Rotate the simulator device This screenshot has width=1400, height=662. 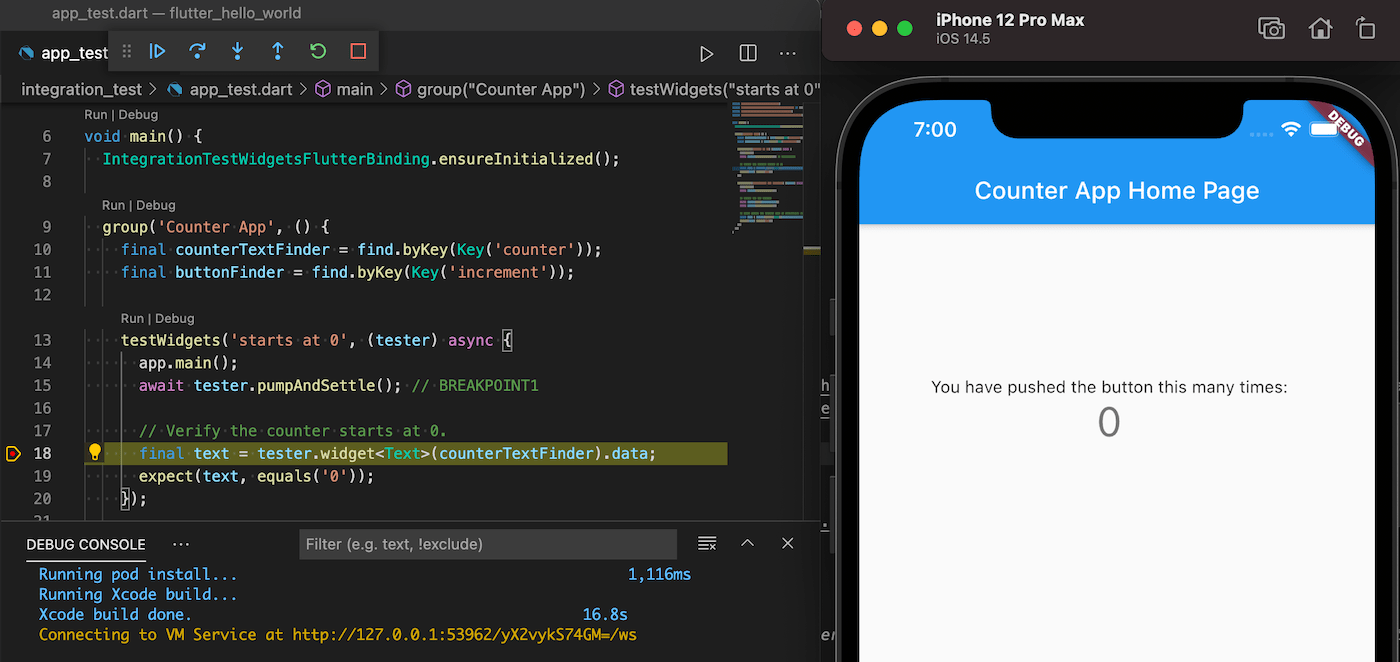[1365, 29]
